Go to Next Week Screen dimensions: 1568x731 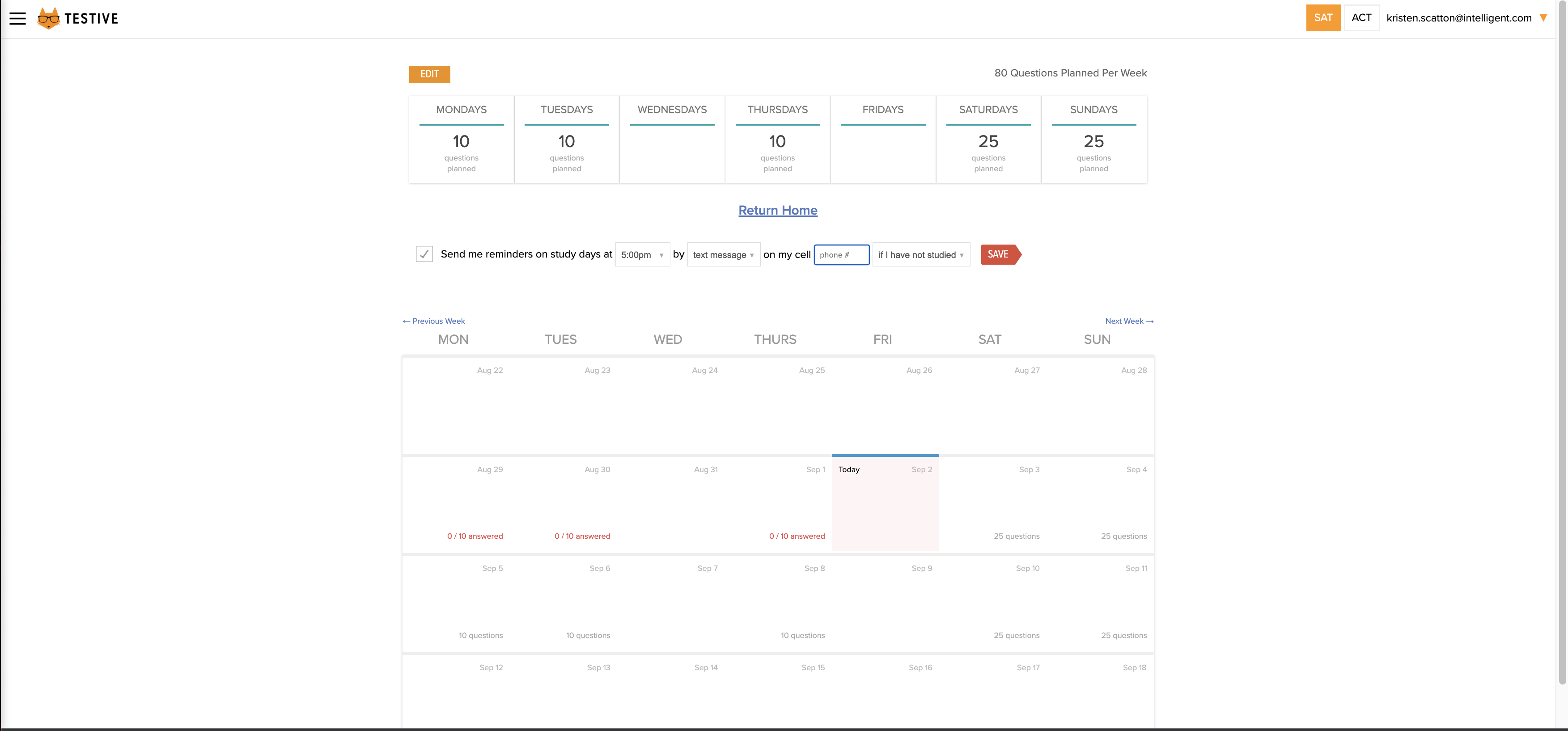[1128, 321]
